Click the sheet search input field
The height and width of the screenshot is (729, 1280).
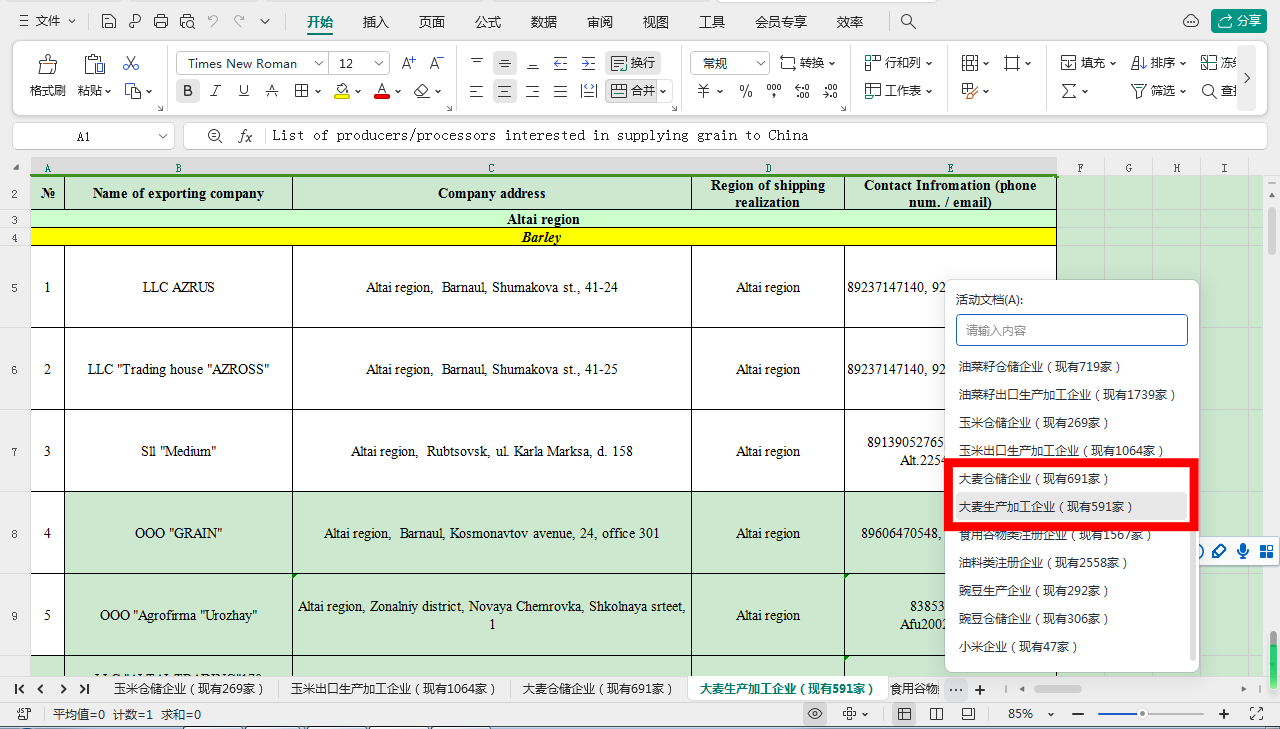[x=1071, y=330]
